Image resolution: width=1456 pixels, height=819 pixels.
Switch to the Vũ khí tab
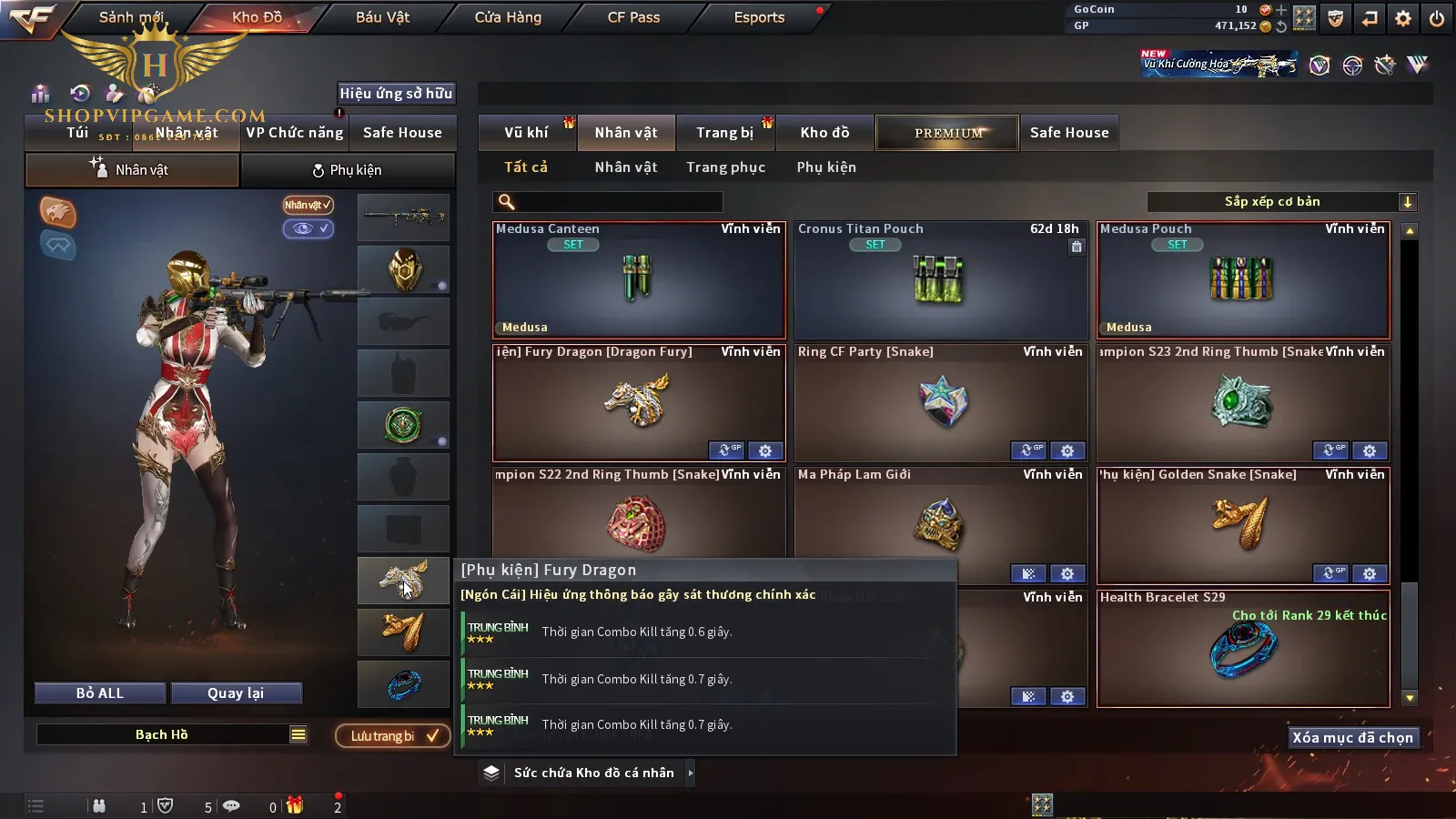(x=526, y=133)
